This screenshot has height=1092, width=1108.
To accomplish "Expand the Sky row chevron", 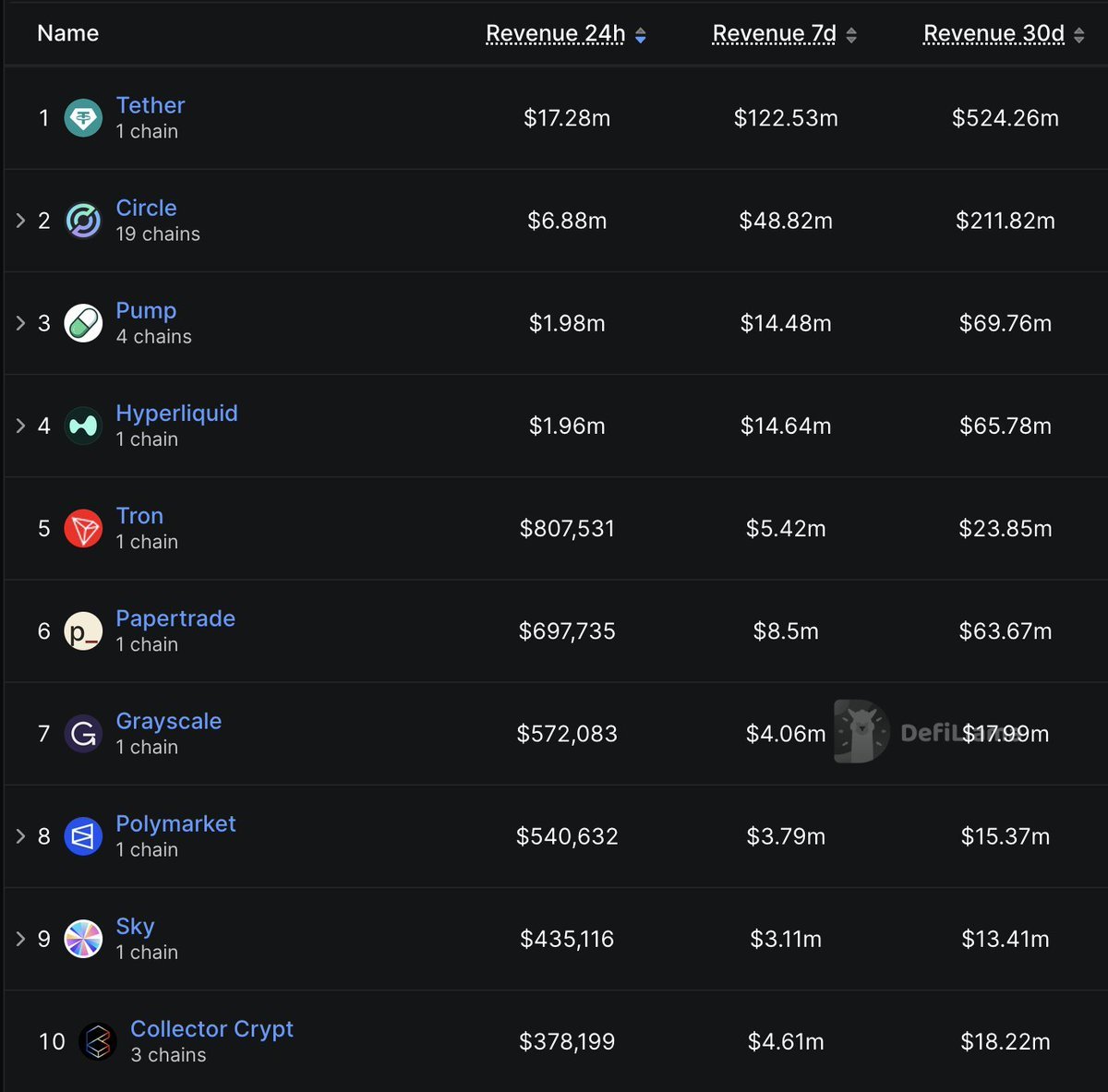I will point(20,939).
